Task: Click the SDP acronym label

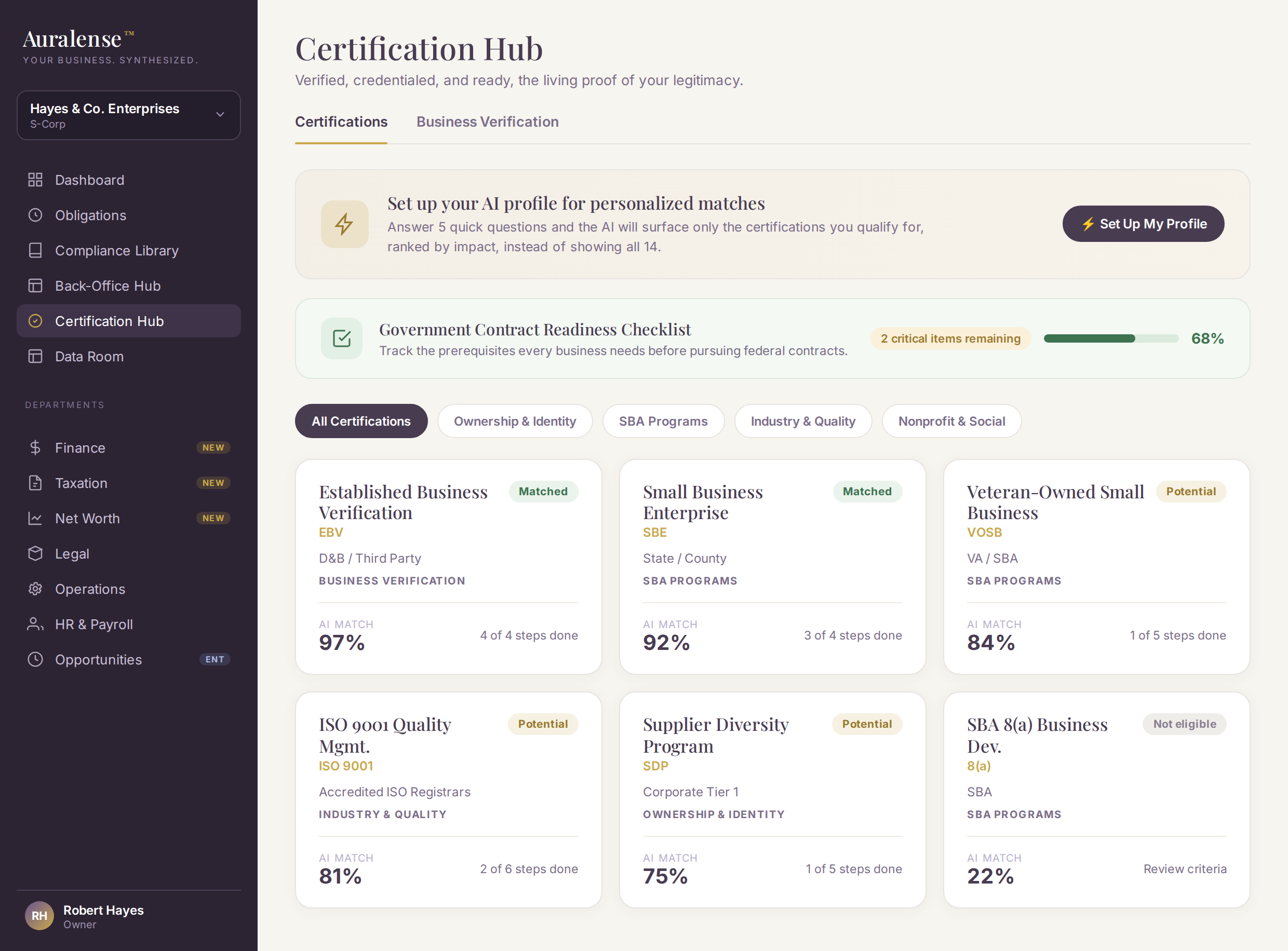Action: click(655, 766)
